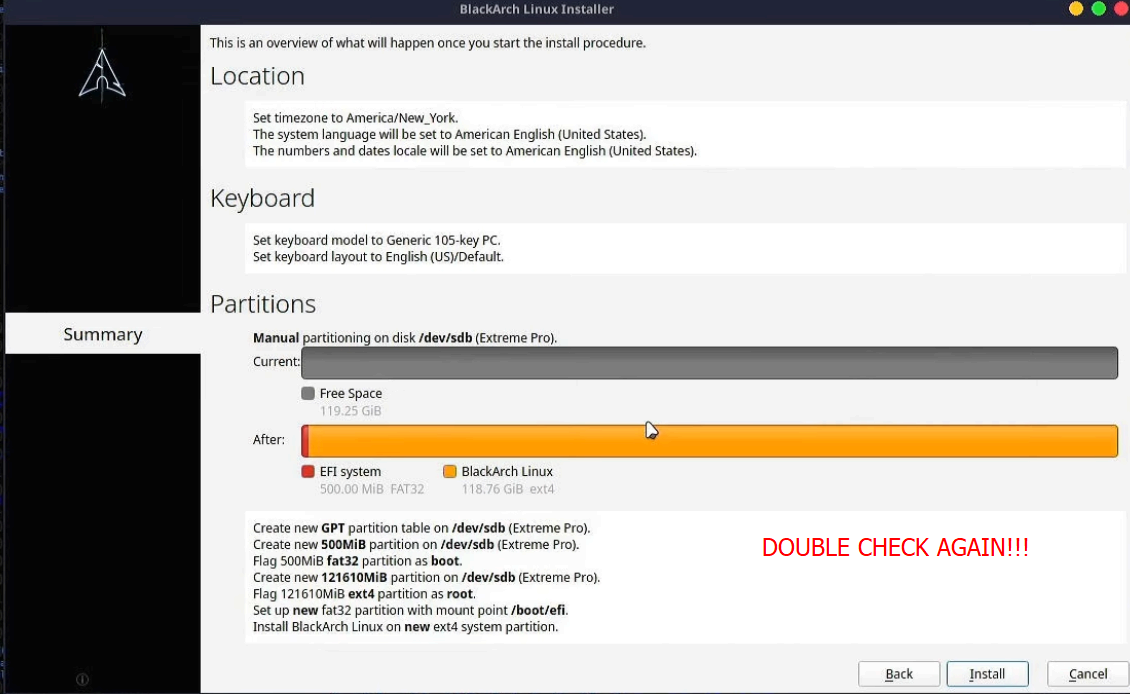
Task: Click the gray Free Space legend marker
Action: pyautogui.click(x=307, y=393)
